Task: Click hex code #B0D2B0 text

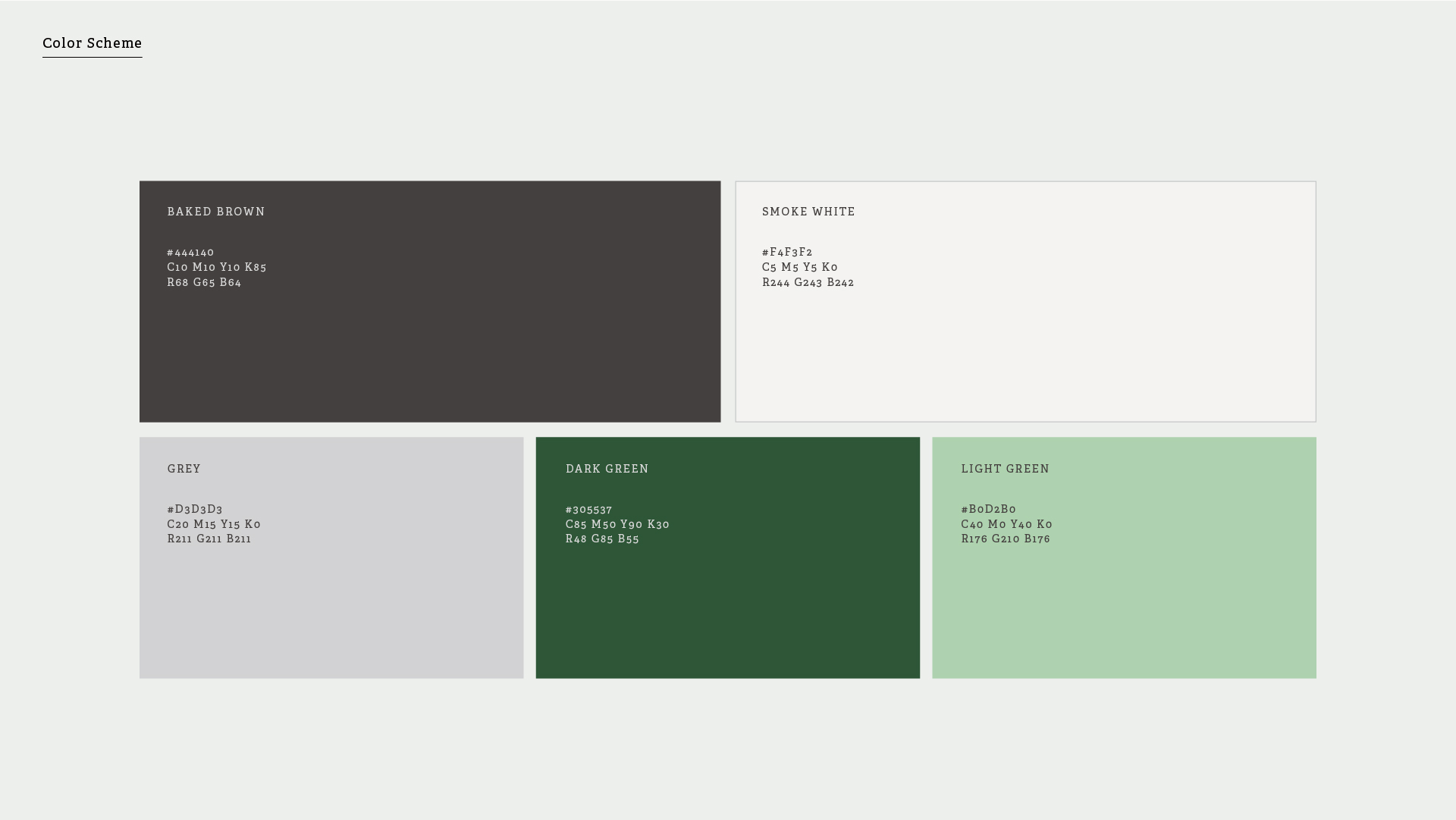Action: [x=988, y=509]
